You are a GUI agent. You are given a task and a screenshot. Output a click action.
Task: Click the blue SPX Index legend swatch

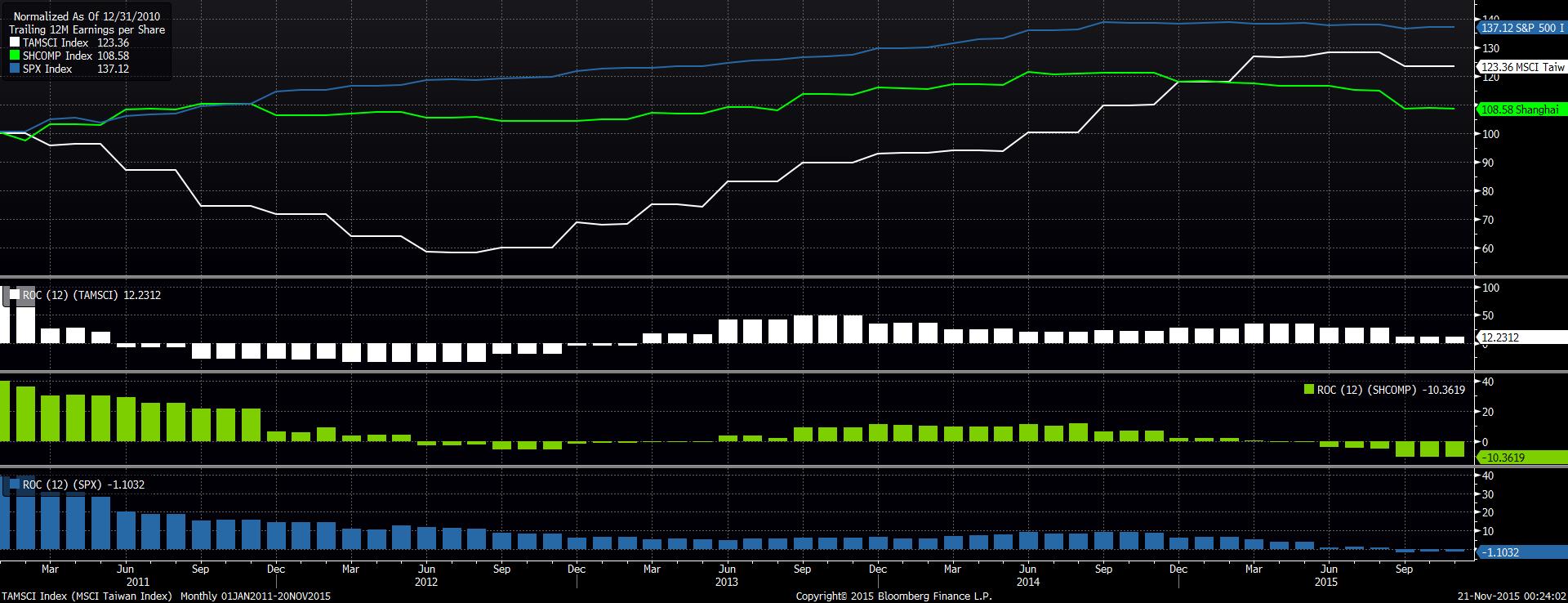point(15,69)
